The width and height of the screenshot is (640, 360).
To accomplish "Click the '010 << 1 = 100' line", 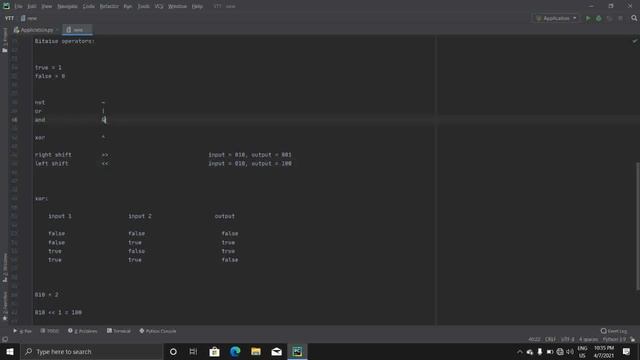I will pyautogui.click(x=58, y=313).
